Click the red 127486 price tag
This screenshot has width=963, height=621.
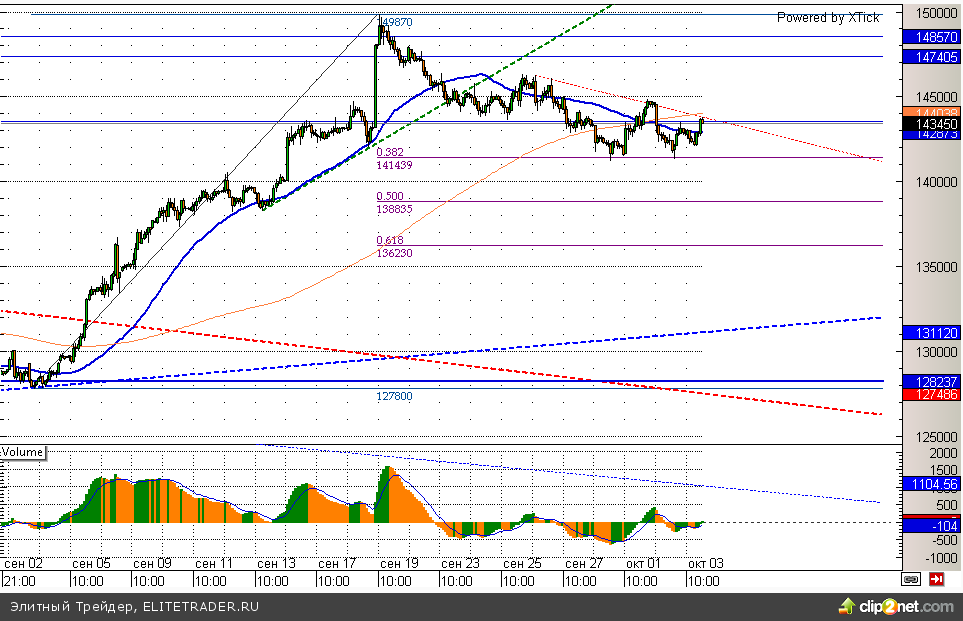(931, 395)
